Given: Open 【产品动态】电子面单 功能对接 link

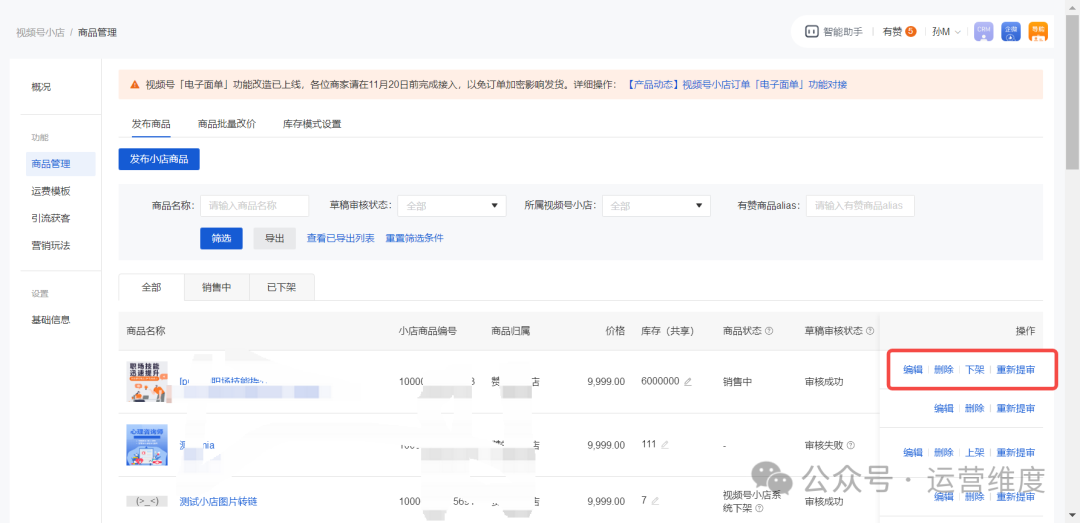Looking at the screenshot, I should 737,85.
